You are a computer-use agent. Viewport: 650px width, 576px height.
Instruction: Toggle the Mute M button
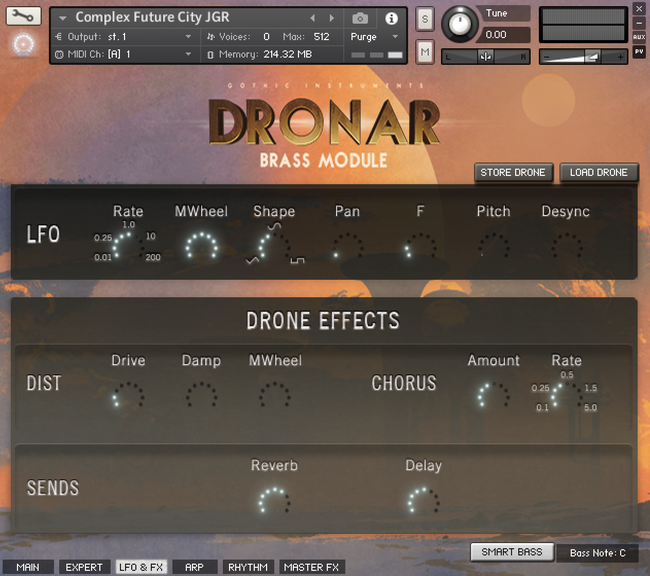(x=425, y=52)
